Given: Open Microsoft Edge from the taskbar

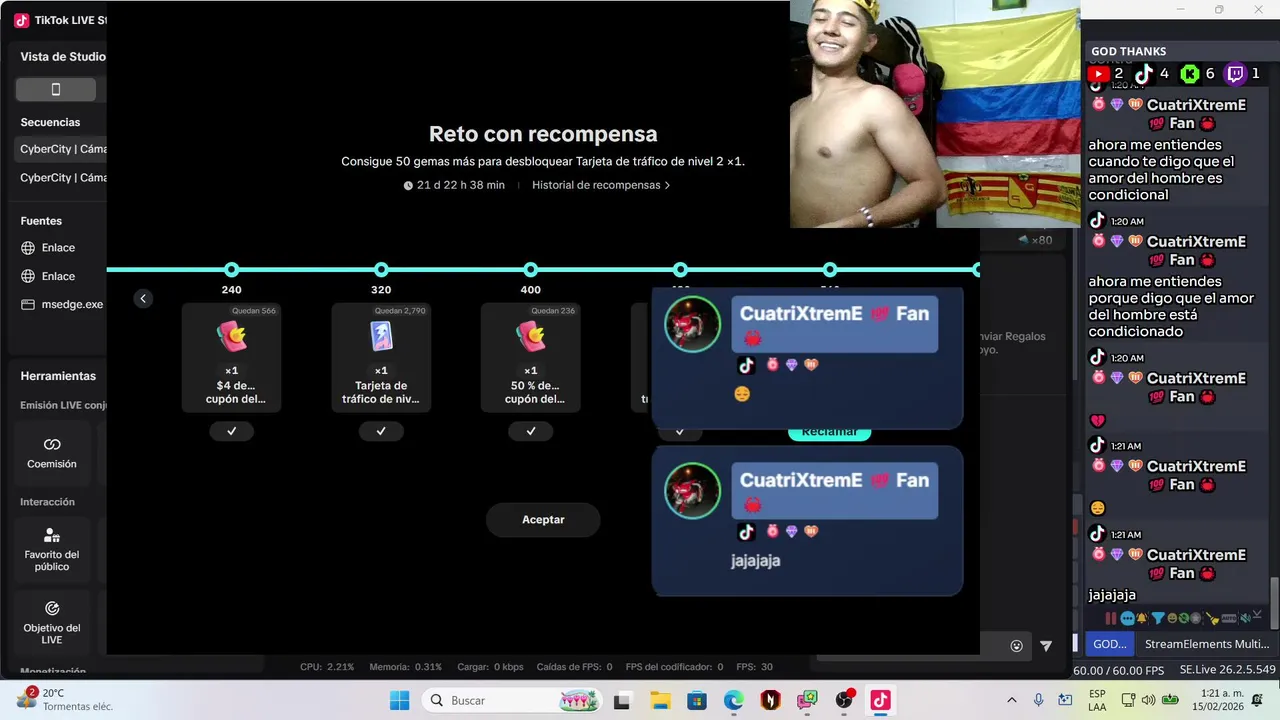Looking at the screenshot, I should click(734, 700).
